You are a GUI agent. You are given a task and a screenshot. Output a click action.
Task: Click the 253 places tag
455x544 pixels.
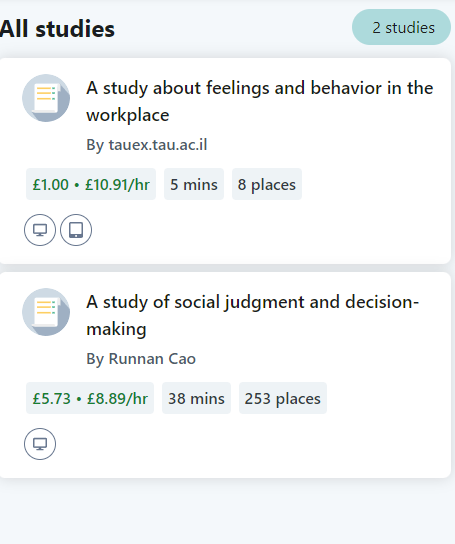[283, 398]
